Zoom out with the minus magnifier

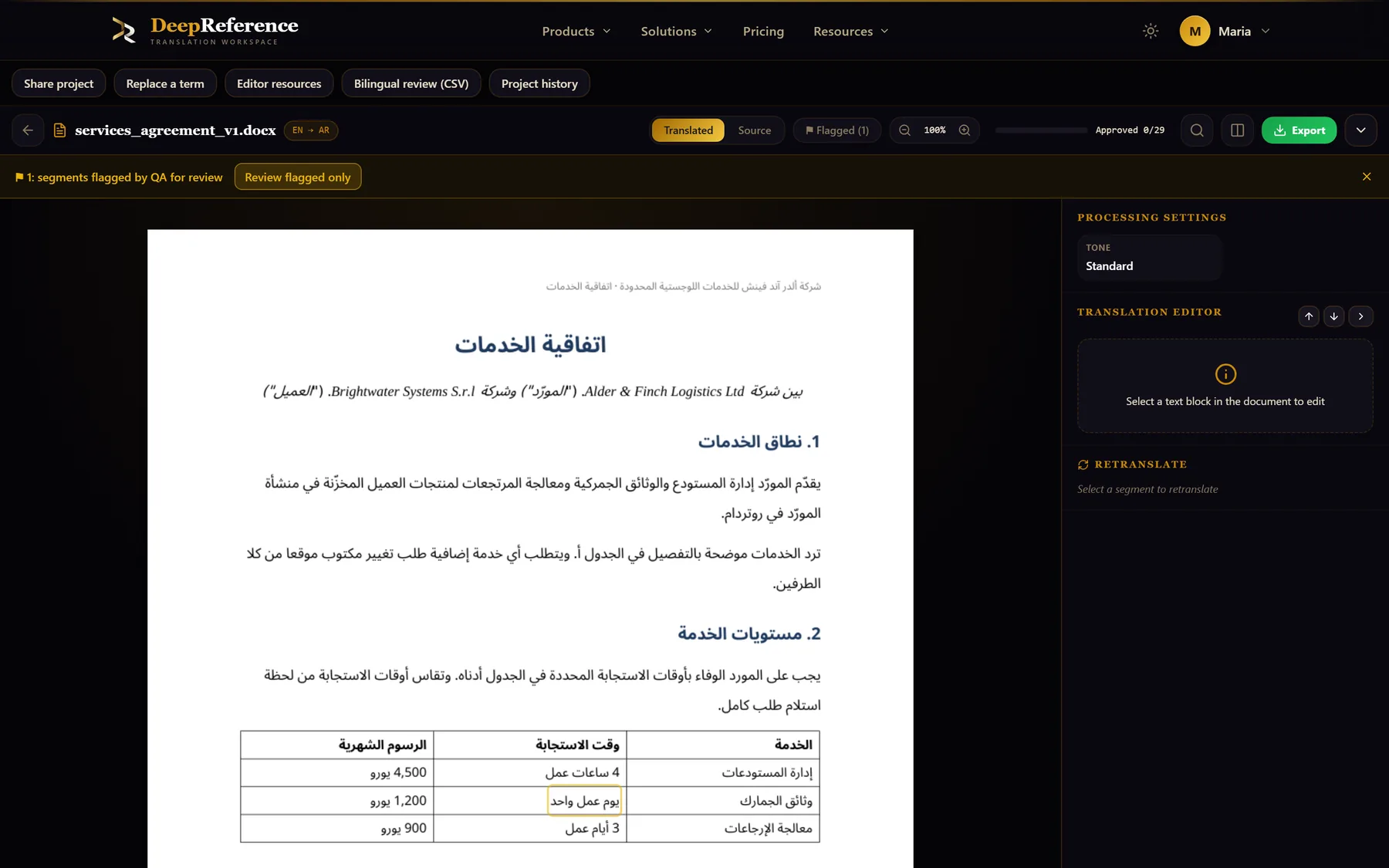[905, 130]
